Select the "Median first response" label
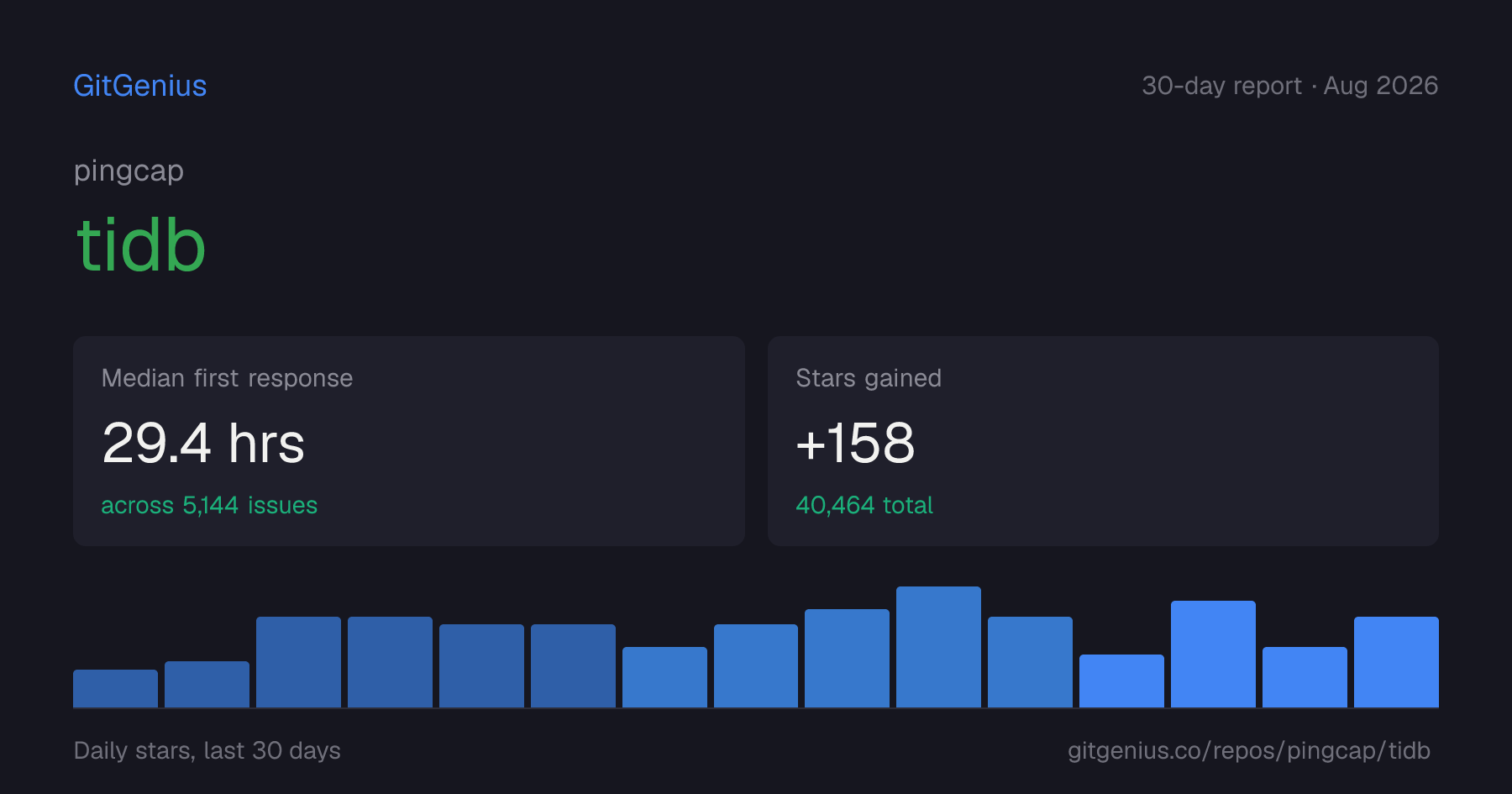Viewport: 1512px width, 794px height. [227, 378]
